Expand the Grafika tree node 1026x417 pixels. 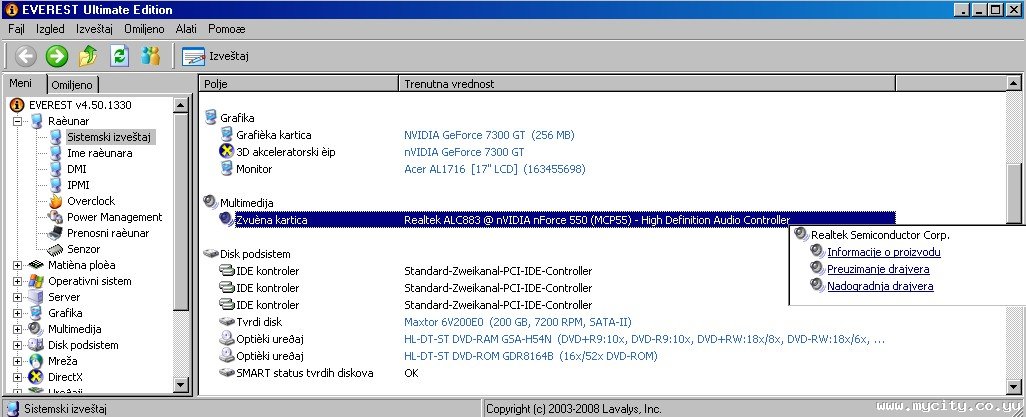pyautogui.click(x=18, y=314)
